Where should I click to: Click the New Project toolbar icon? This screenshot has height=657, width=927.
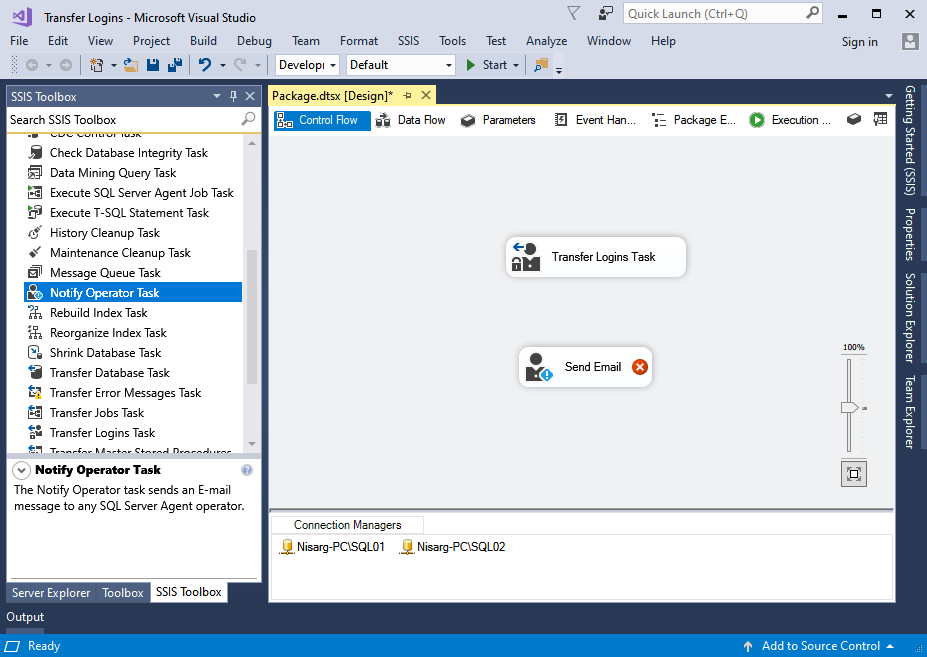click(x=96, y=65)
